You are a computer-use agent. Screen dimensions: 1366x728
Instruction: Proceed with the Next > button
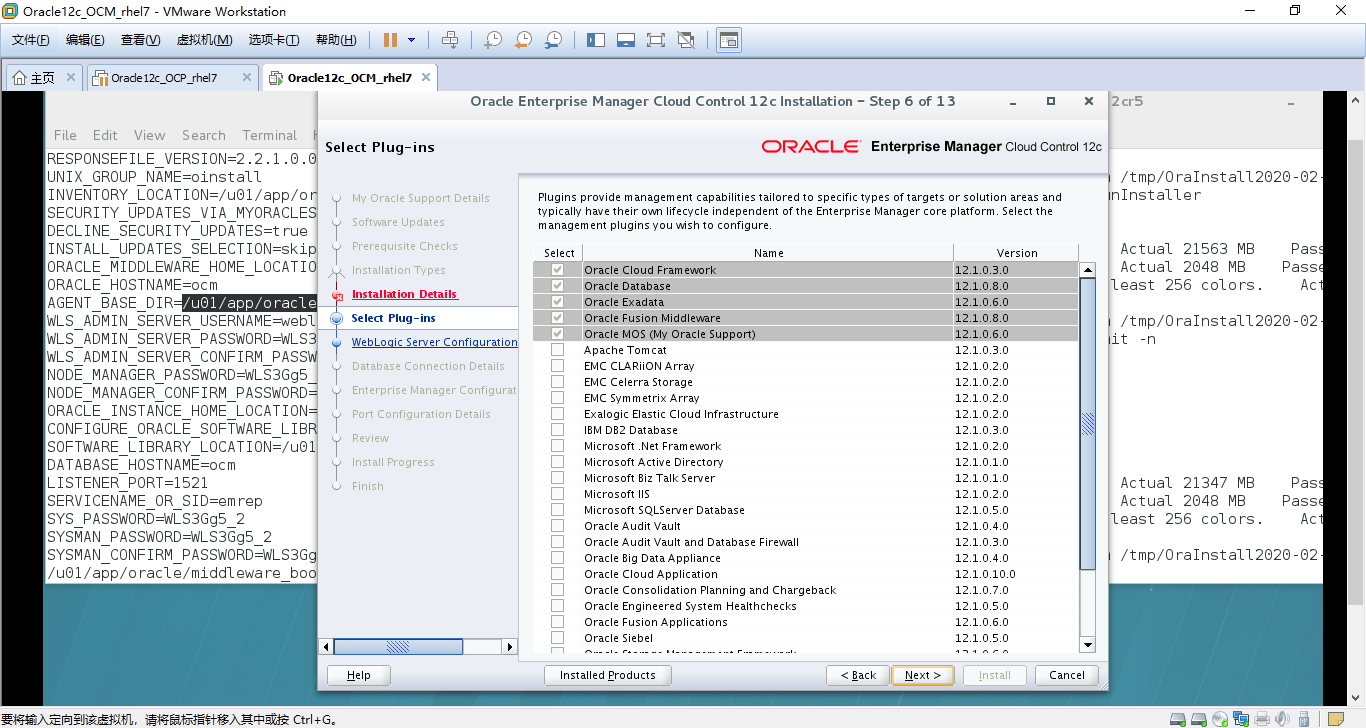tap(923, 675)
